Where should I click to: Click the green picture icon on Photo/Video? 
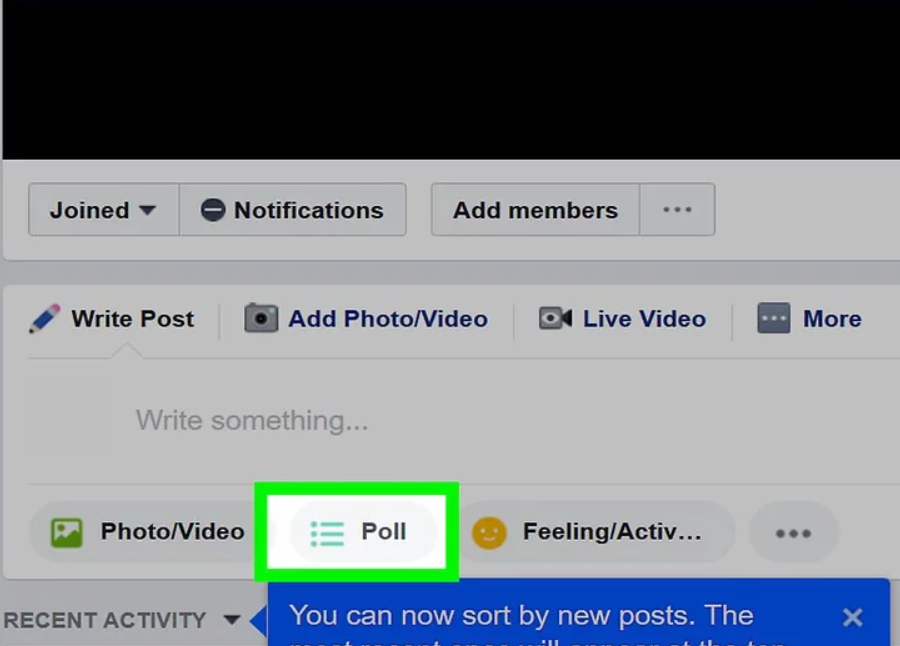click(67, 532)
